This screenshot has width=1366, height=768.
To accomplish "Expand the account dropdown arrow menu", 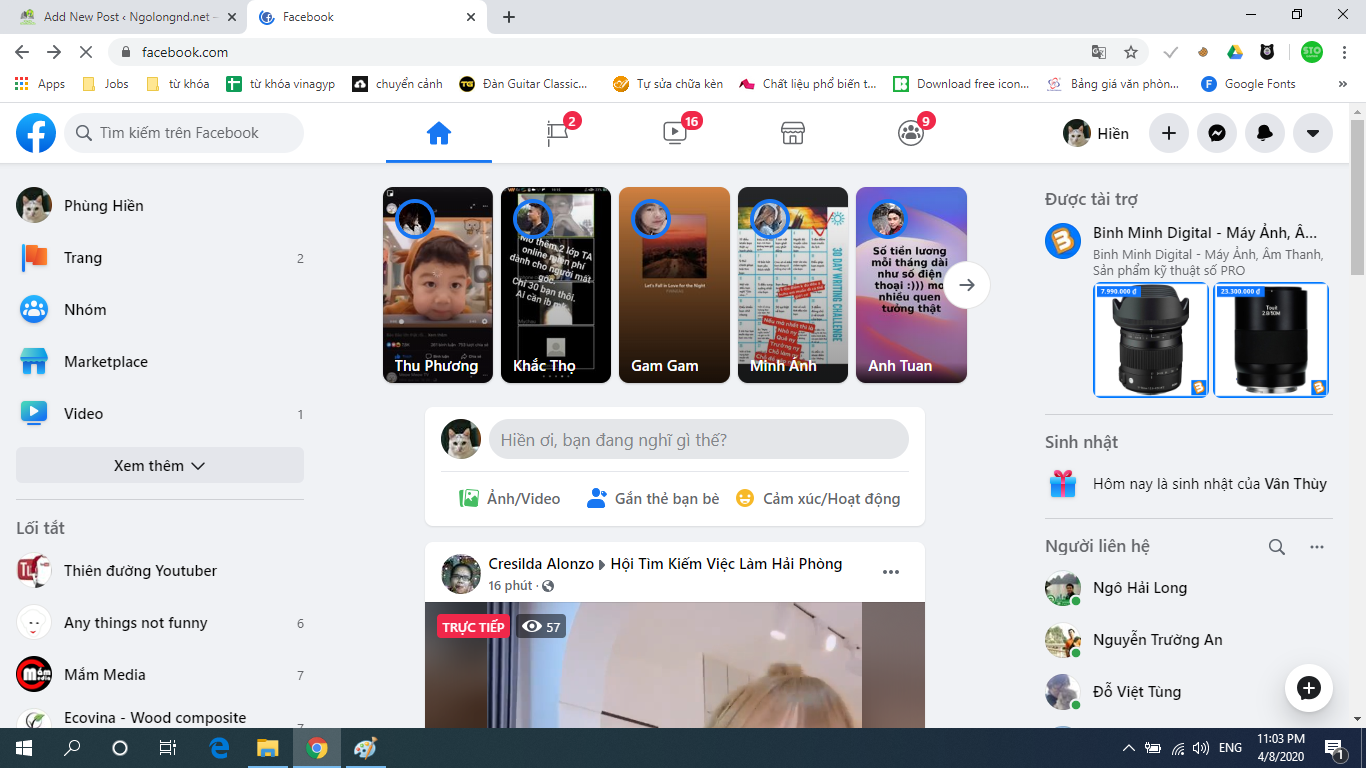I will point(1313,133).
